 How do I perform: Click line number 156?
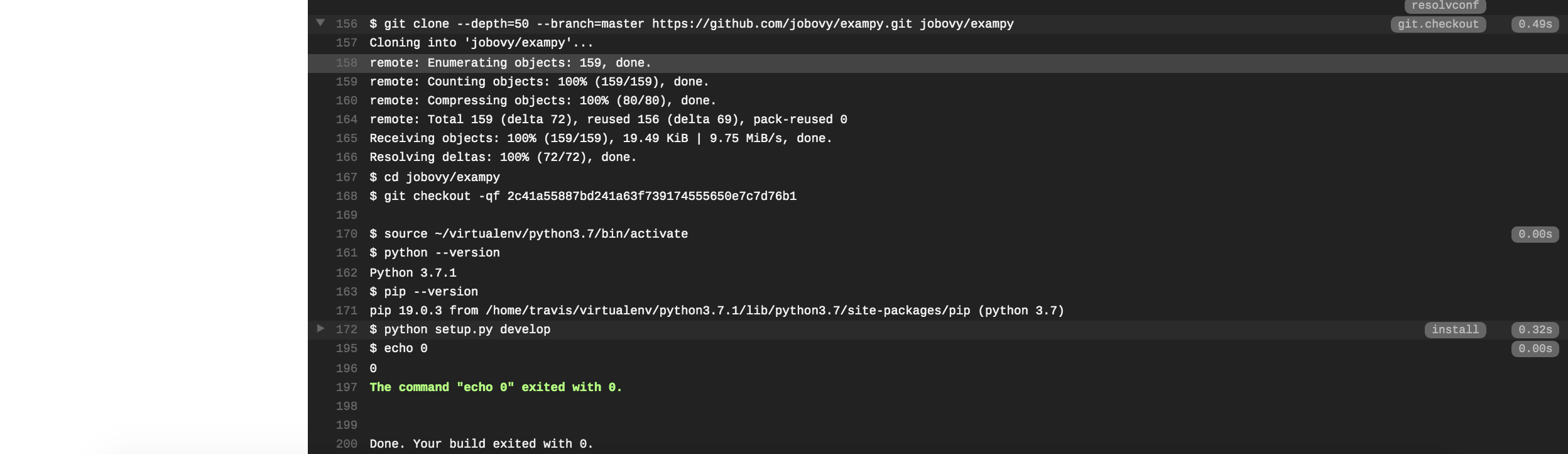(346, 24)
